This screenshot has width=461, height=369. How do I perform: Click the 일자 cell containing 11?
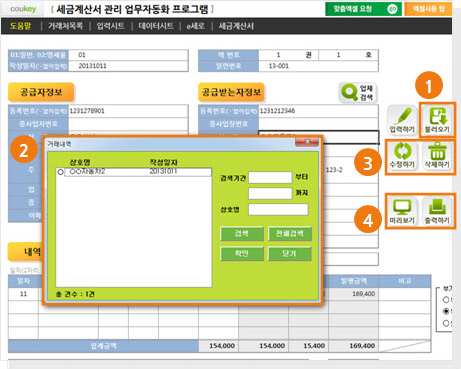click(x=23, y=294)
